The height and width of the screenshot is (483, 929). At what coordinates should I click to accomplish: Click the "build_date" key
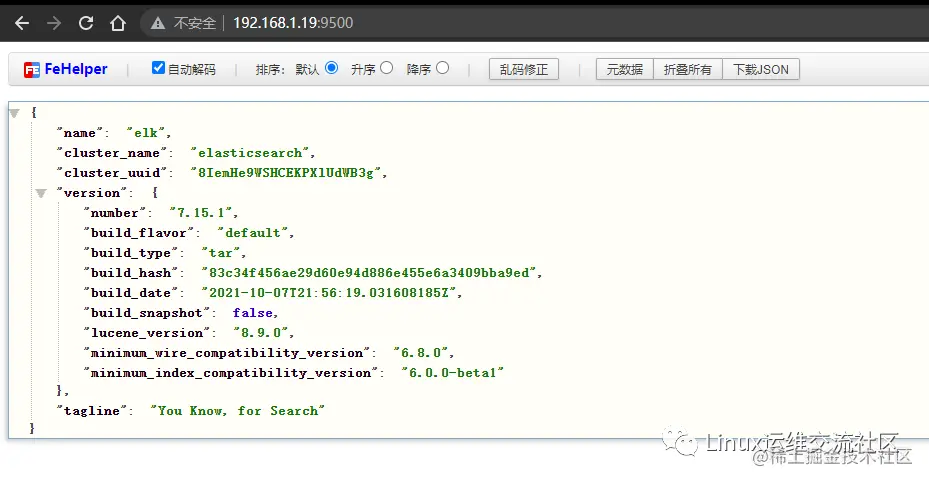[131, 293]
